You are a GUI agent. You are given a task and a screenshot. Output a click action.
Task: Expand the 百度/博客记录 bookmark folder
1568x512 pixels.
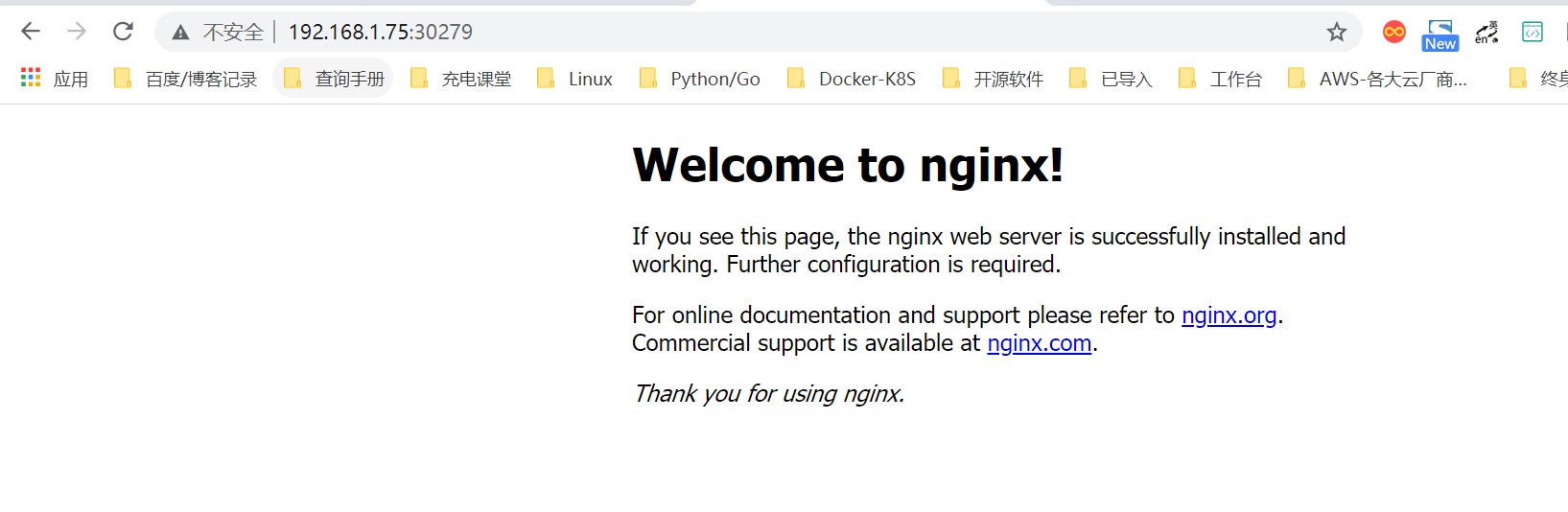(x=186, y=79)
